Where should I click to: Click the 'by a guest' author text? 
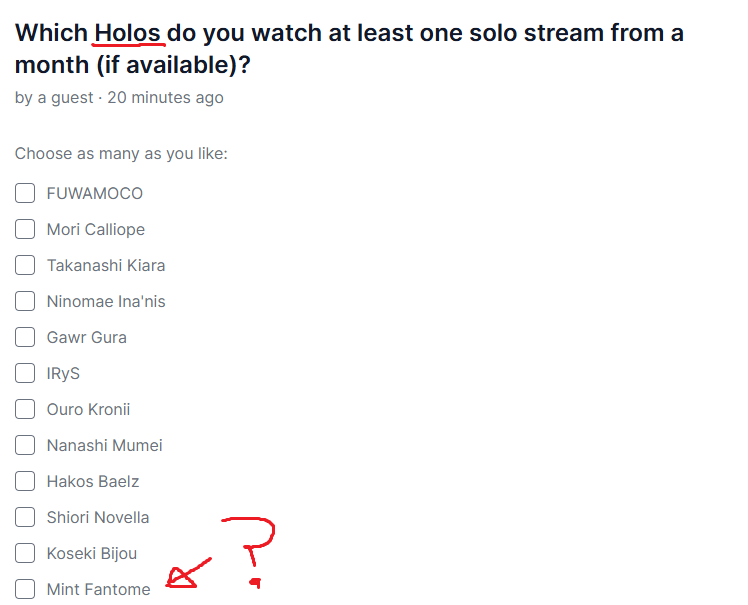(x=54, y=97)
